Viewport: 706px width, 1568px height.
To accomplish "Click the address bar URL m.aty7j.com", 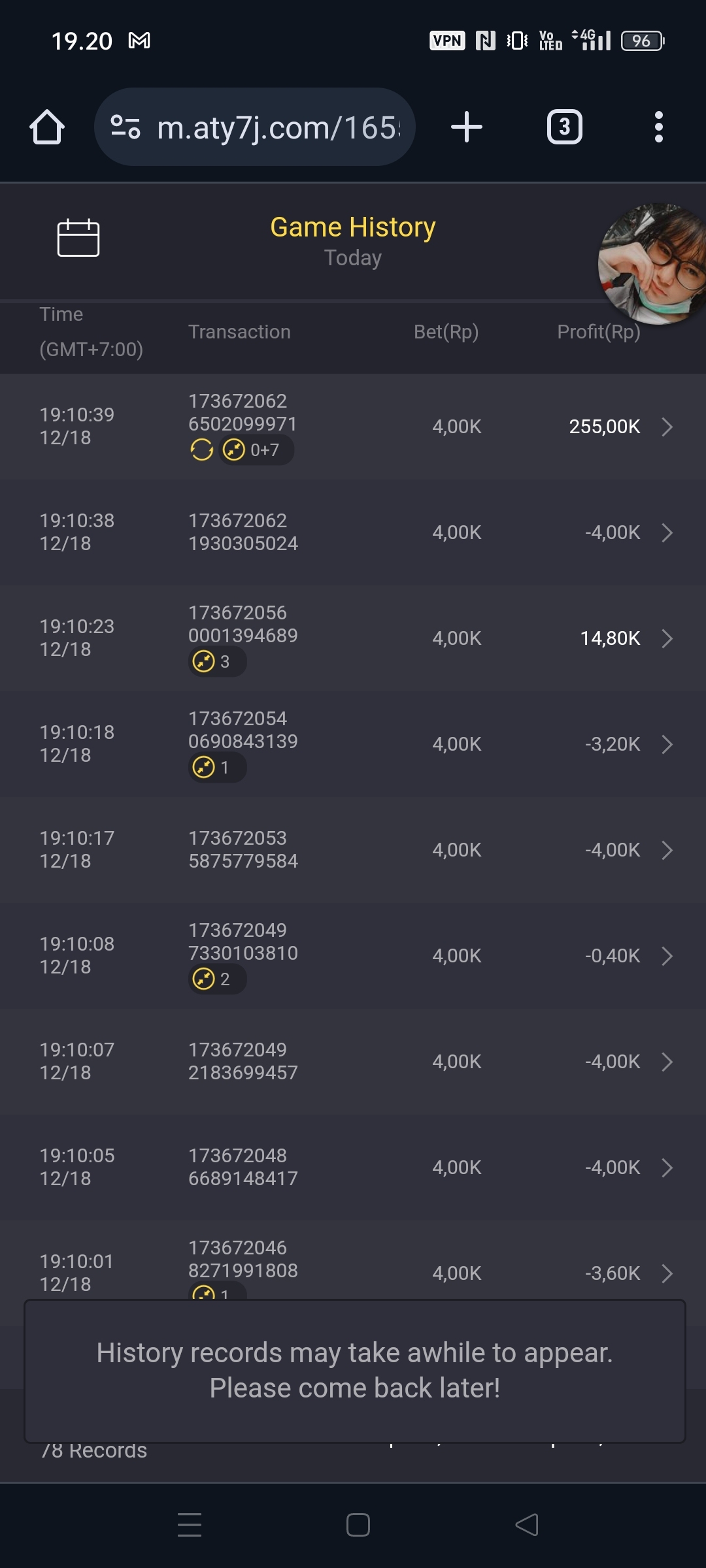I will 278,128.
